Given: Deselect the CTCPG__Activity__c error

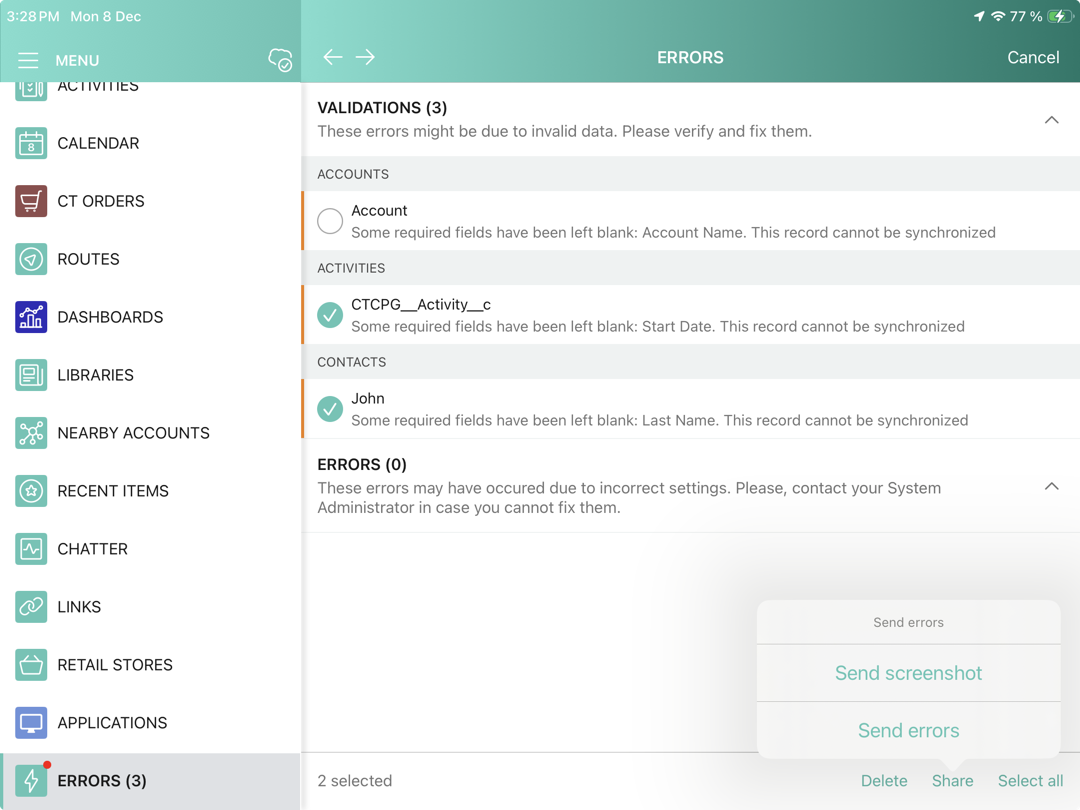Looking at the screenshot, I should click(330, 315).
